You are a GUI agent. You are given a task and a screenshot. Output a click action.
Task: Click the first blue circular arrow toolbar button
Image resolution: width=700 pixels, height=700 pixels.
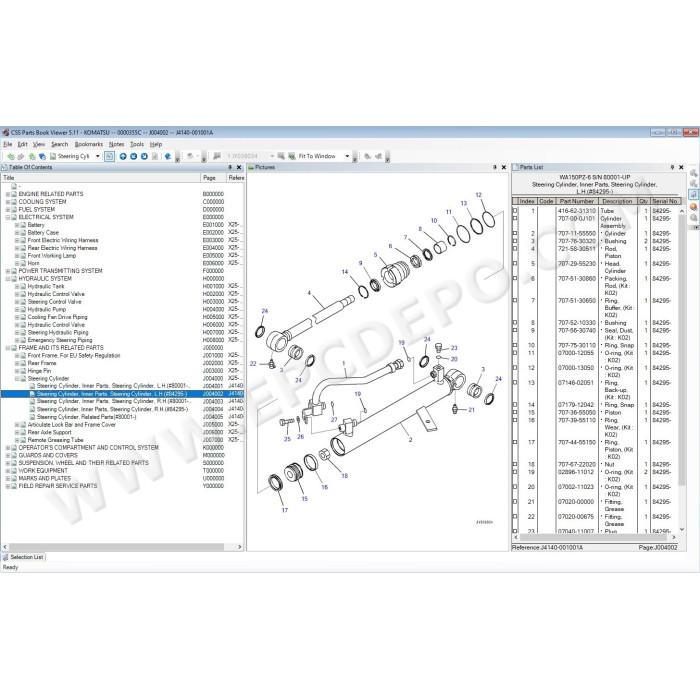[x=123, y=156]
